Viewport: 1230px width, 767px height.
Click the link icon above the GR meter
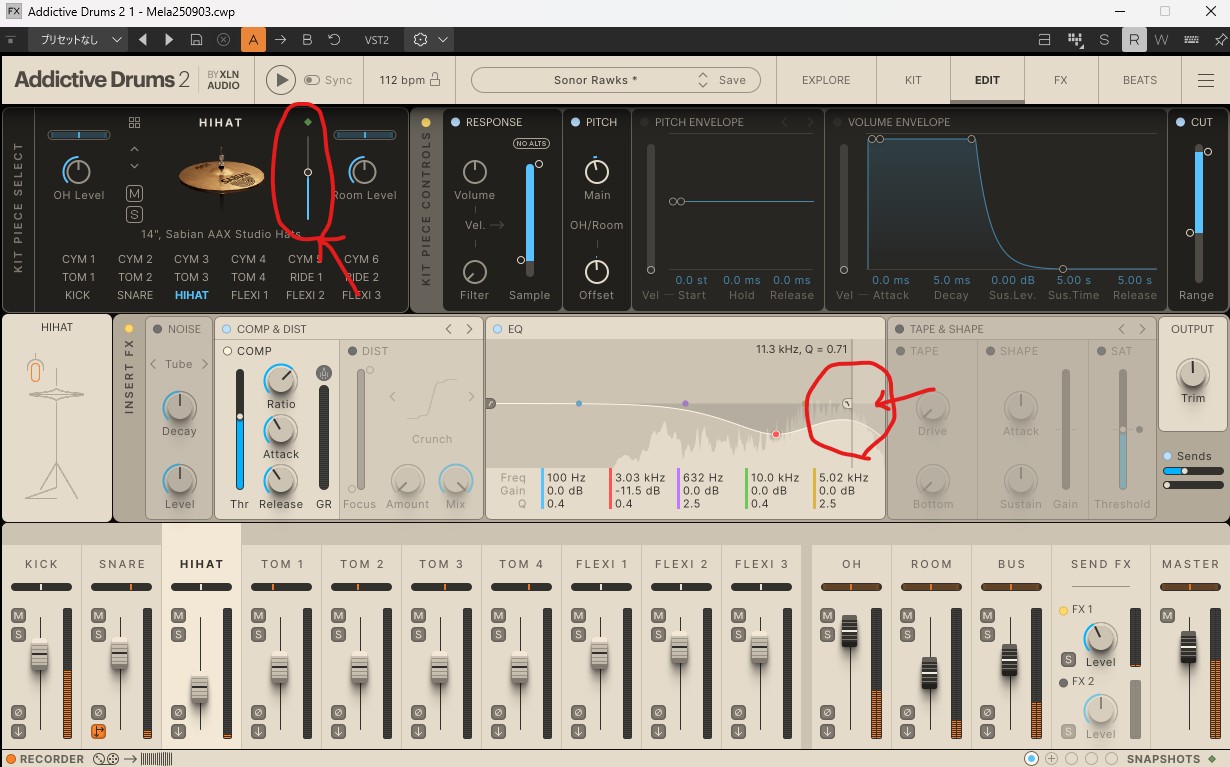(x=323, y=372)
